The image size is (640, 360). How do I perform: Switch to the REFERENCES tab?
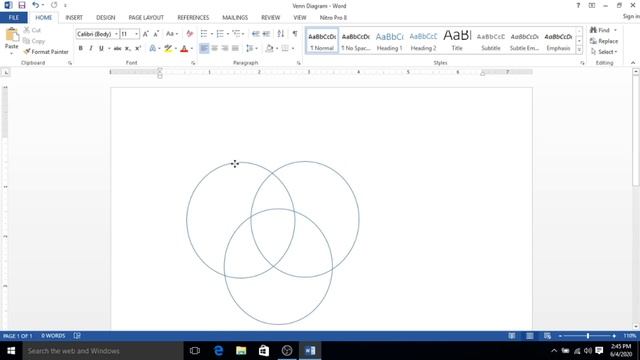pos(193,18)
